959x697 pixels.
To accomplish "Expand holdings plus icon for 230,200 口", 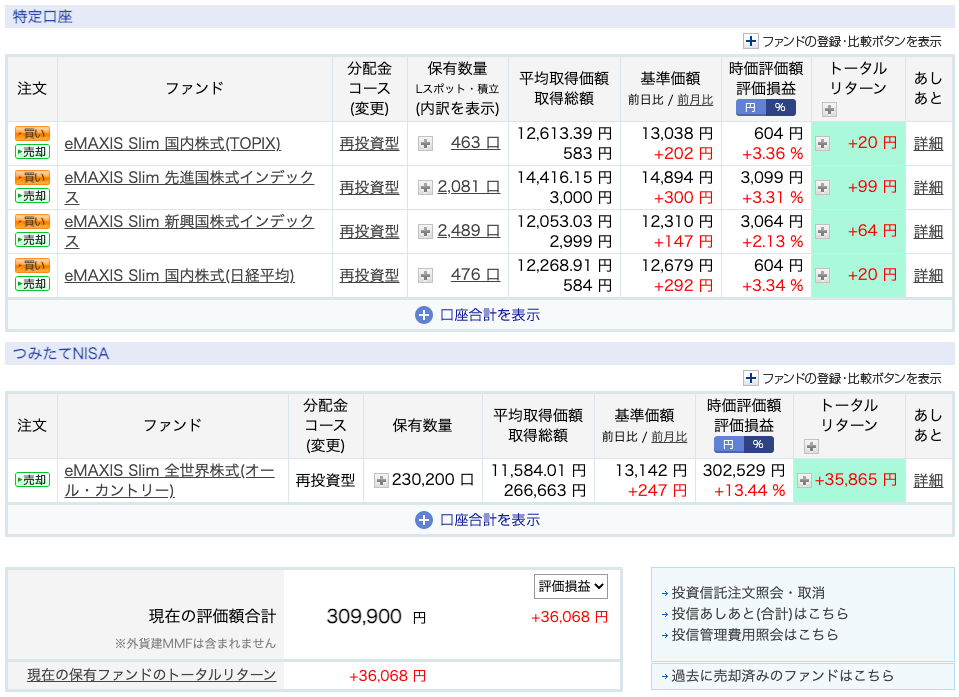I will [381, 481].
